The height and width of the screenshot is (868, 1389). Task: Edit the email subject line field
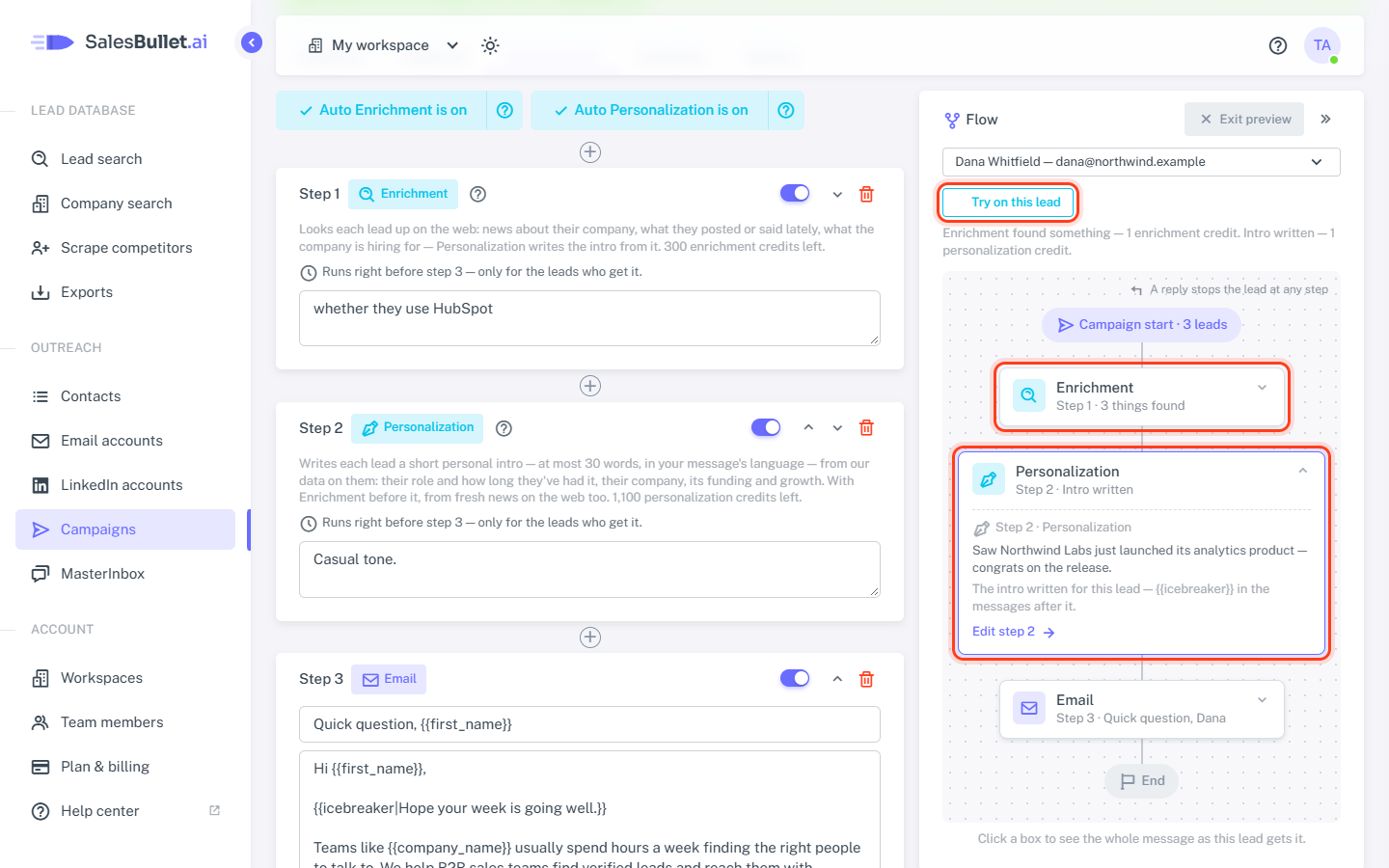coord(589,724)
